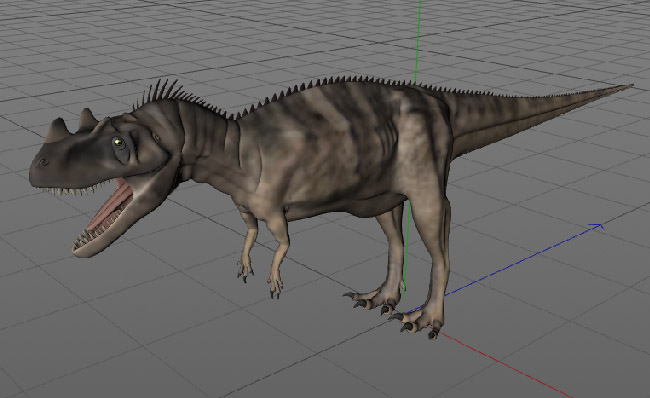Click the blue Z axis arrowhead
Viewport: 650px width, 398px height.
[x=596, y=226]
